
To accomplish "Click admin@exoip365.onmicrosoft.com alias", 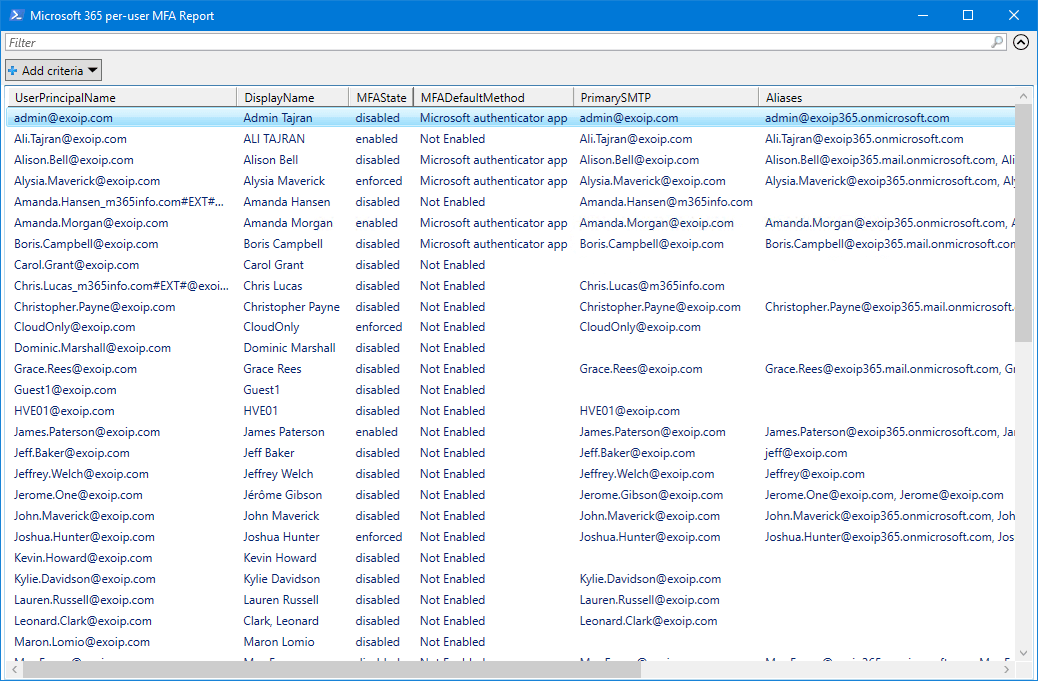I will point(857,118).
